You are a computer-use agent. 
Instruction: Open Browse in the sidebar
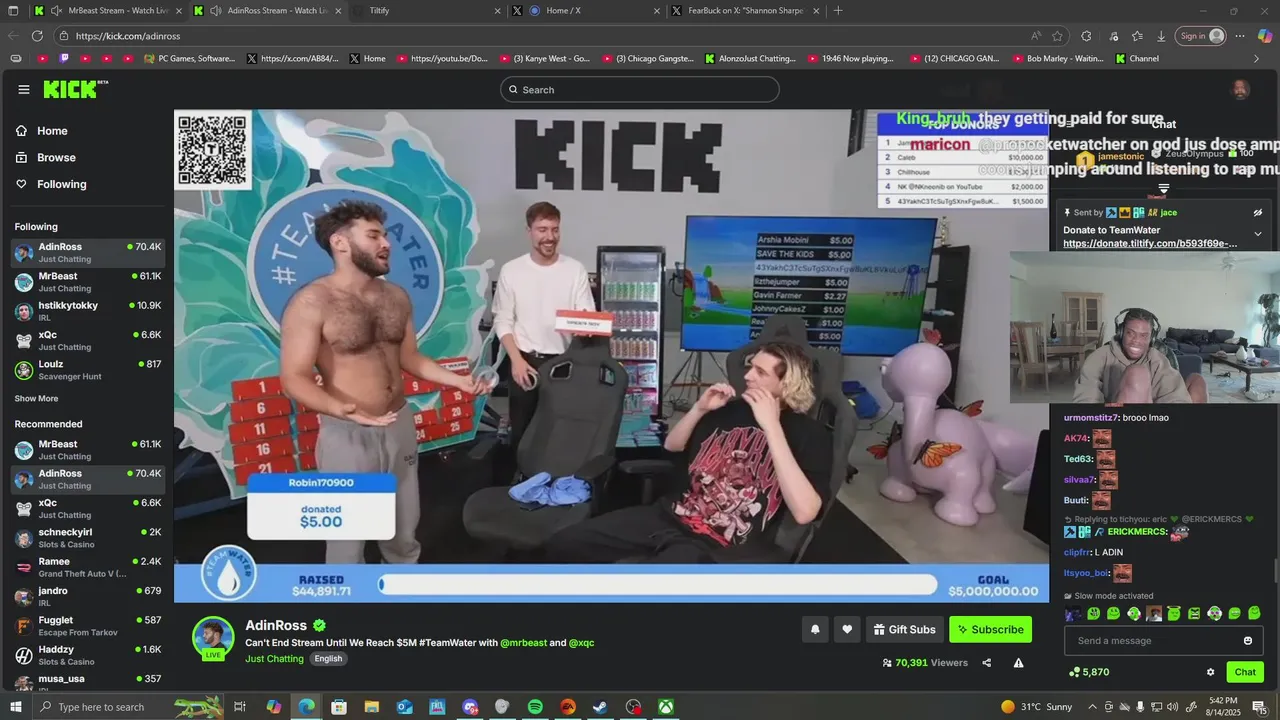[56, 158]
